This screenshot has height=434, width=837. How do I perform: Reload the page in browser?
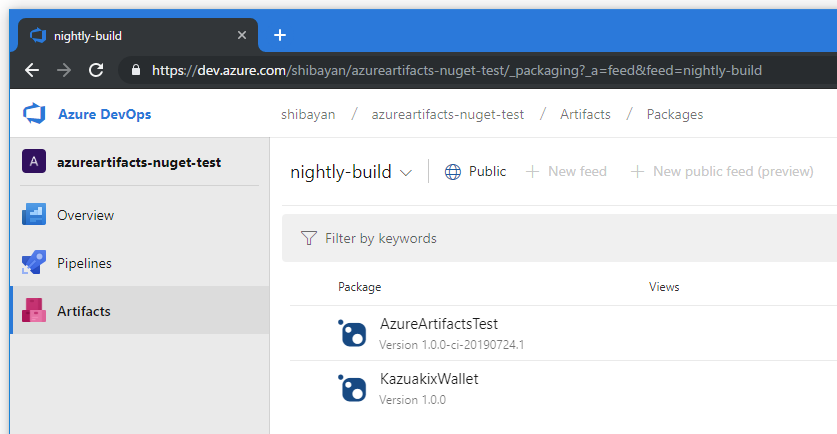[96, 70]
